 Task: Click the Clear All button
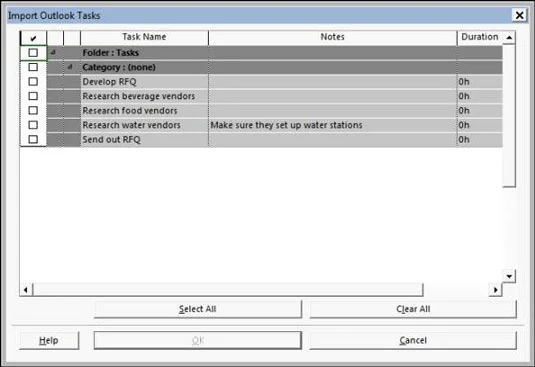tap(413, 309)
